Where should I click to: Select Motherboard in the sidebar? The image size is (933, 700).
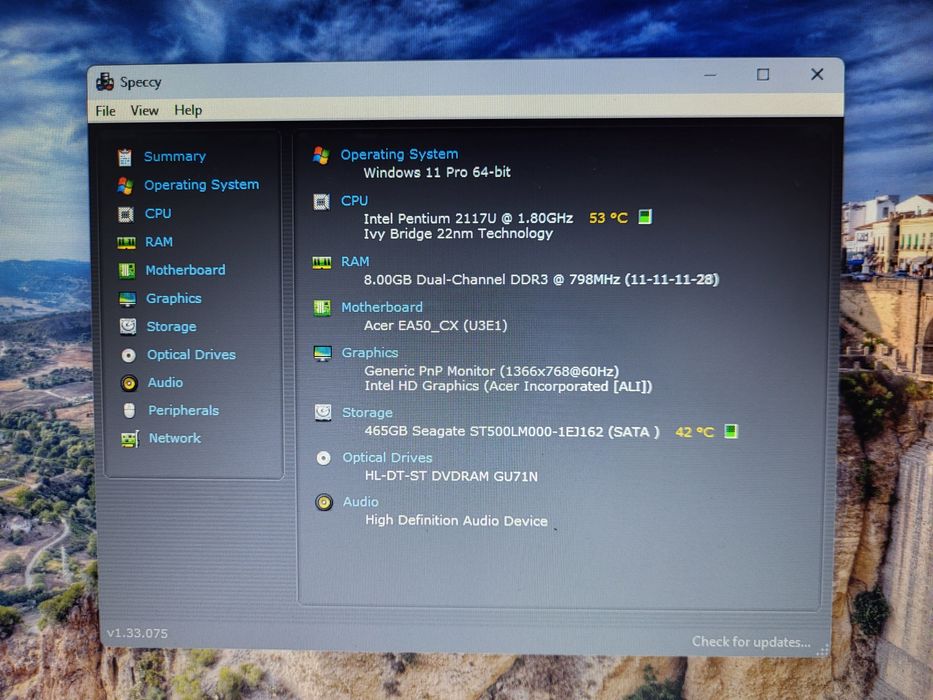[x=186, y=270]
